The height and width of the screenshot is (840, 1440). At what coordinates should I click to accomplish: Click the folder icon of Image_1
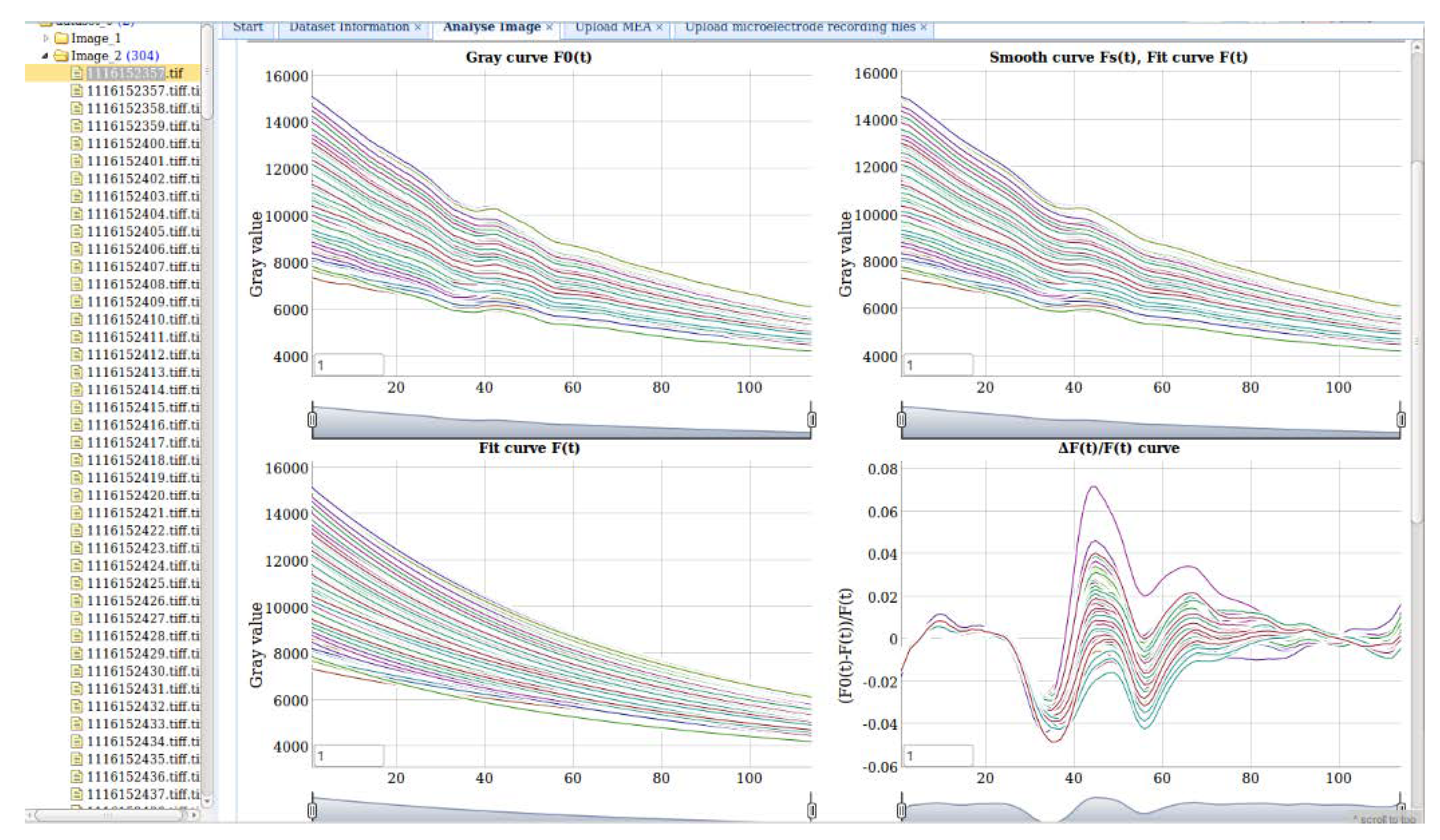tap(62, 38)
